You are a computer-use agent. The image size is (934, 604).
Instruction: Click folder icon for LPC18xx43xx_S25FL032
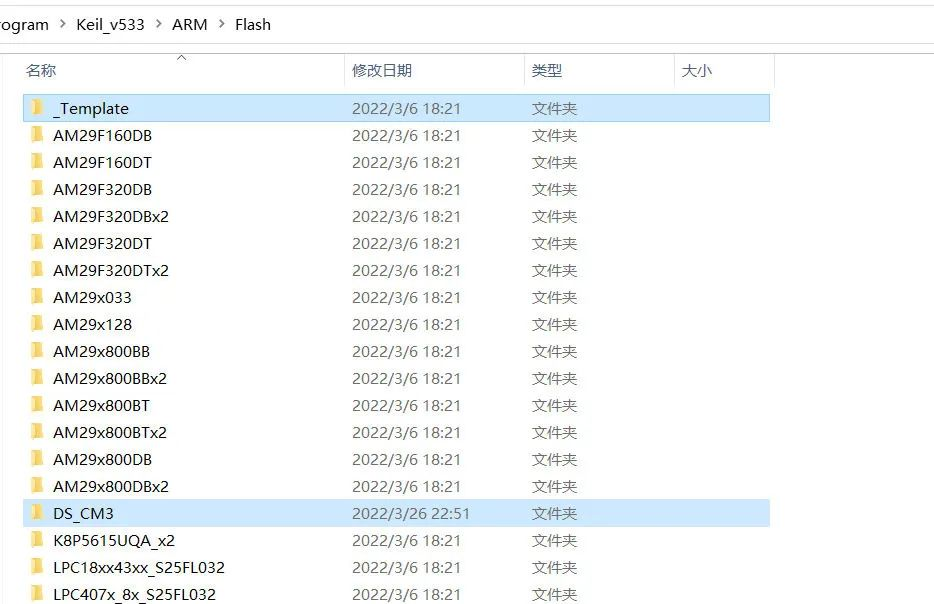click(x=38, y=567)
